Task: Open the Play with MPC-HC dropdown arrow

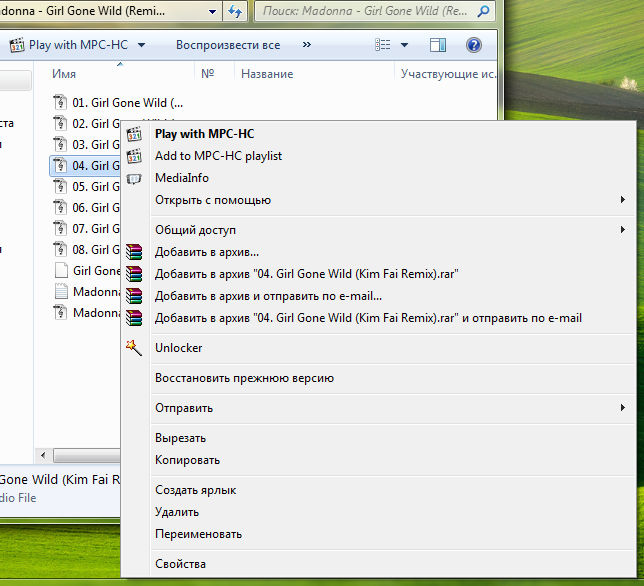Action: tap(141, 45)
